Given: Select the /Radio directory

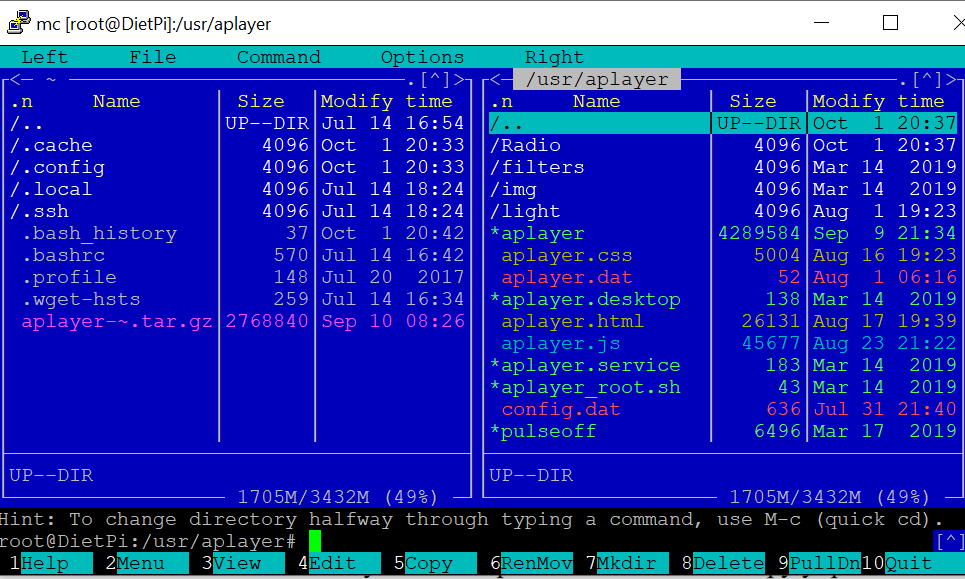Looking at the screenshot, I should (525, 145).
